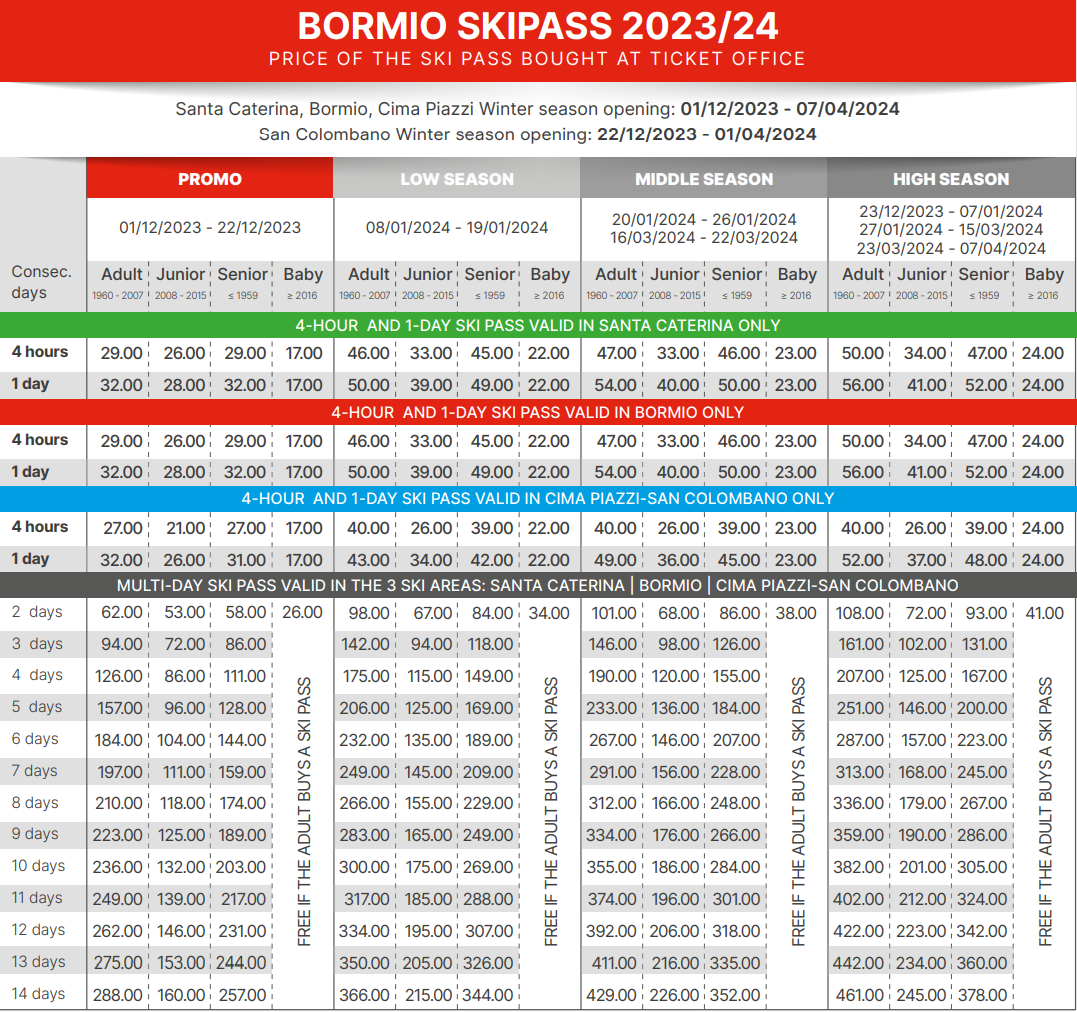Click the 14 days middle season adult price "429.00"
The height and width of the screenshot is (1012, 1077).
(611, 995)
